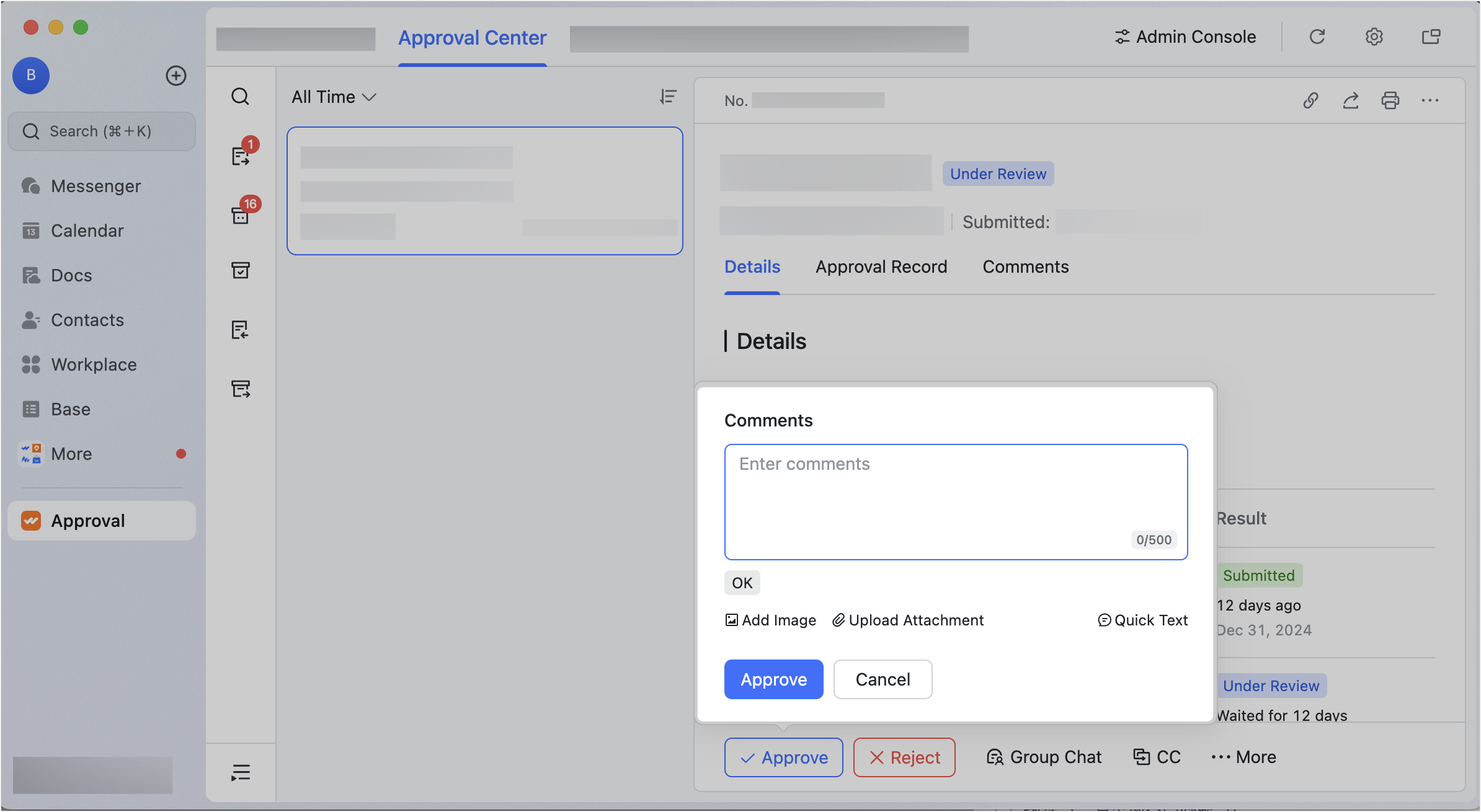Click the blue Approve button in comments popup
Viewport: 1481px width, 812px height.
point(774,679)
